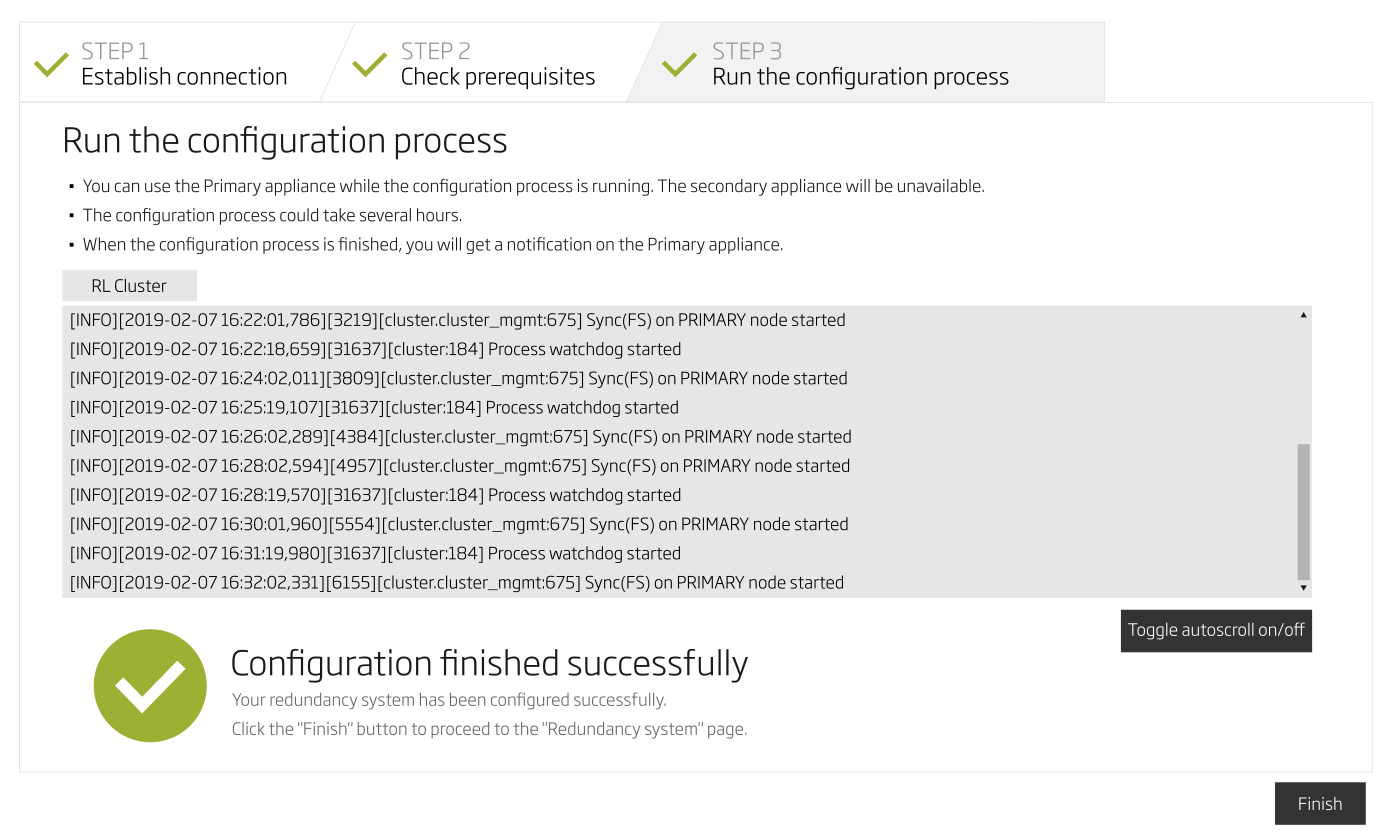Click the Step 2 green checkmark icon
This screenshot has width=1399, height=839.
click(370, 66)
